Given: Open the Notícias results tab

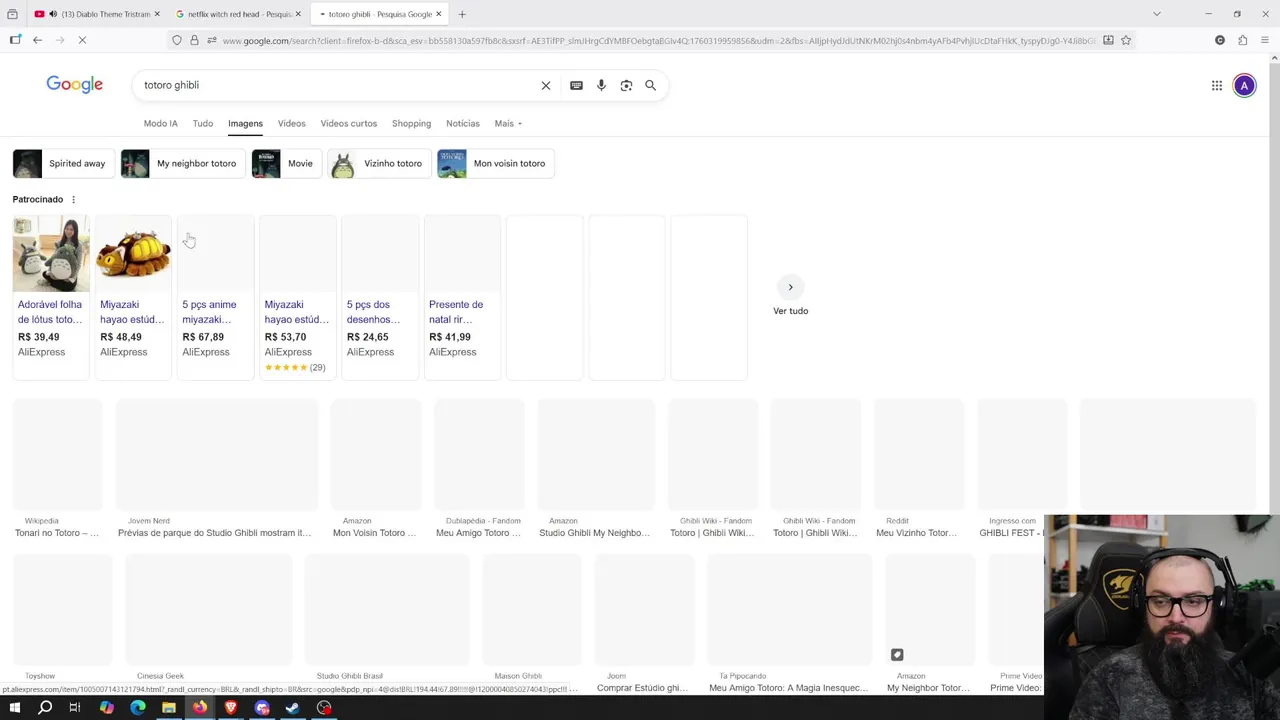Looking at the screenshot, I should pyautogui.click(x=463, y=123).
